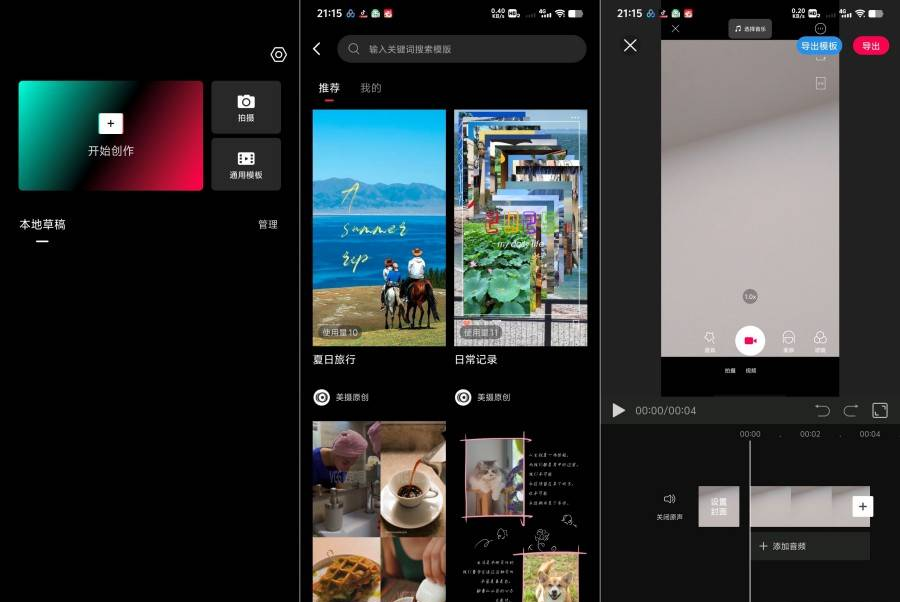The width and height of the screenshot is (900, 602).
Task: Add a clip with the white plus button
Action: [862, 506]
